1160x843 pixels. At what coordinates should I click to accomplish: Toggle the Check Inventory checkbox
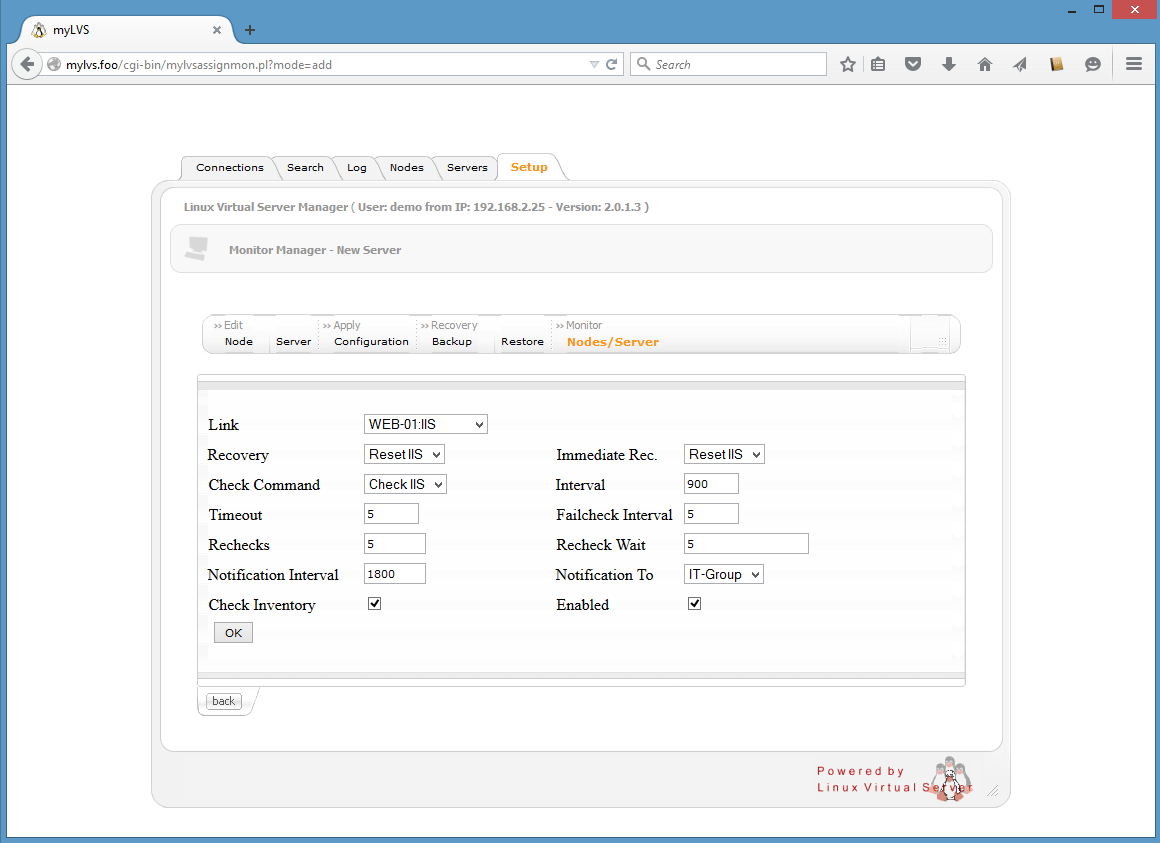(x=375, y=604)
